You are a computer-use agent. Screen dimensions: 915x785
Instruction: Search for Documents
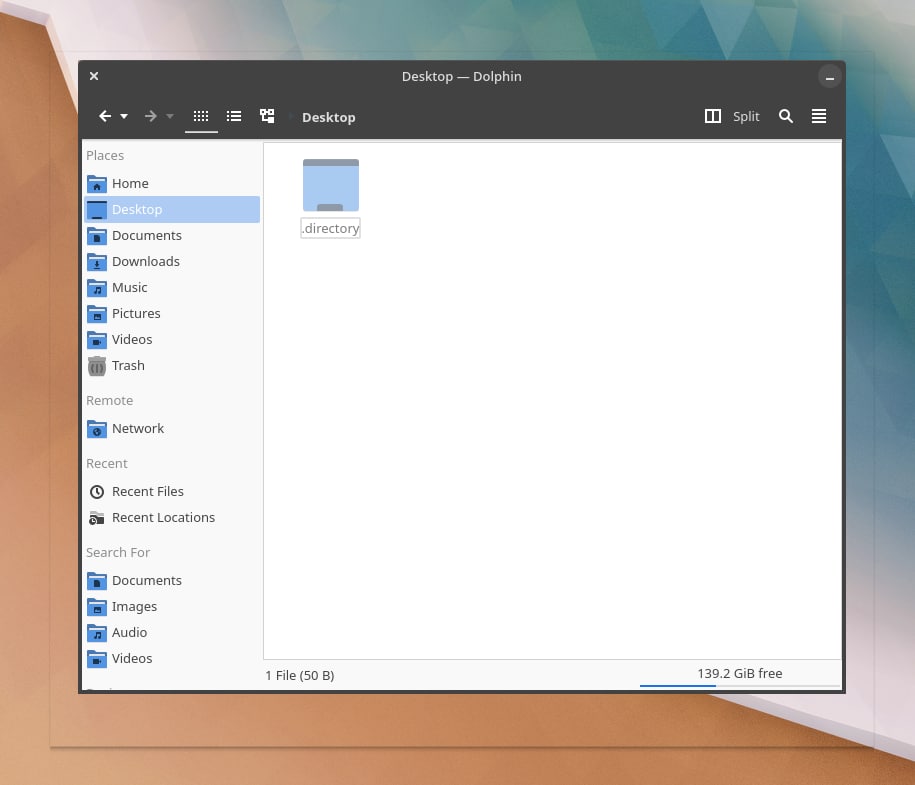pos(172,581)
